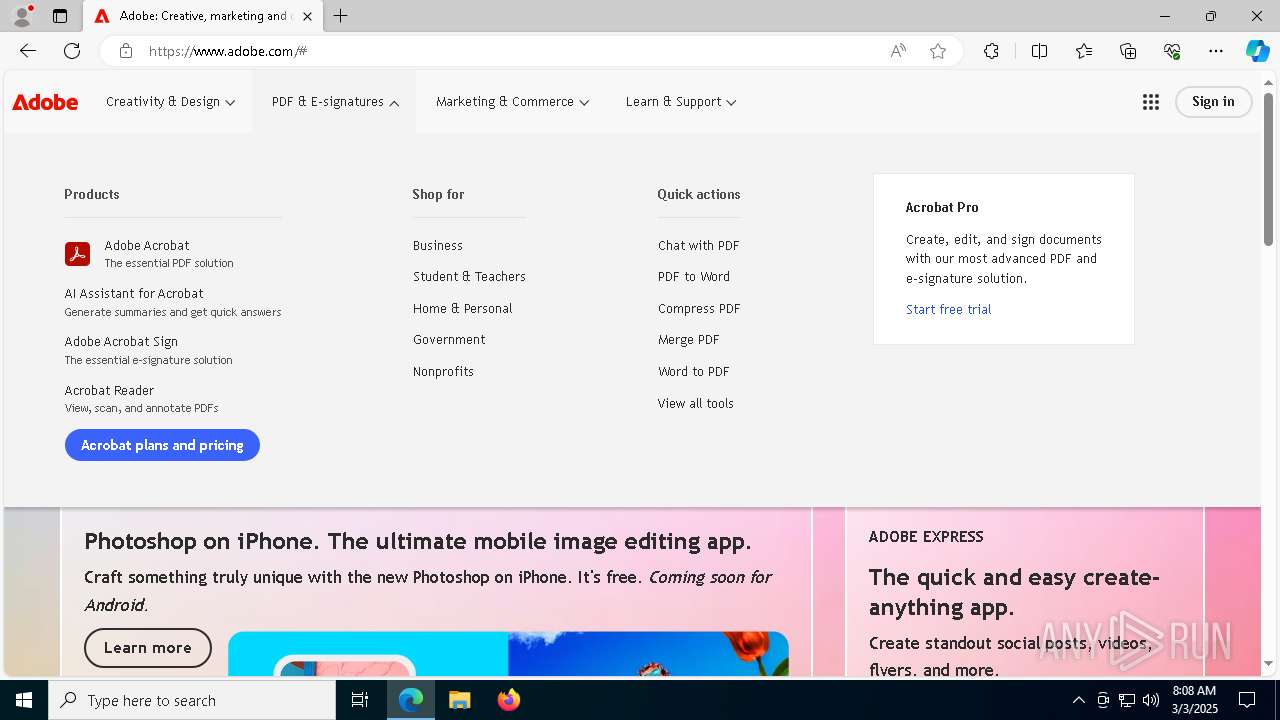Open Tab actions menu
Viewport: 1280px width, 720px height.
click(60, 16)
